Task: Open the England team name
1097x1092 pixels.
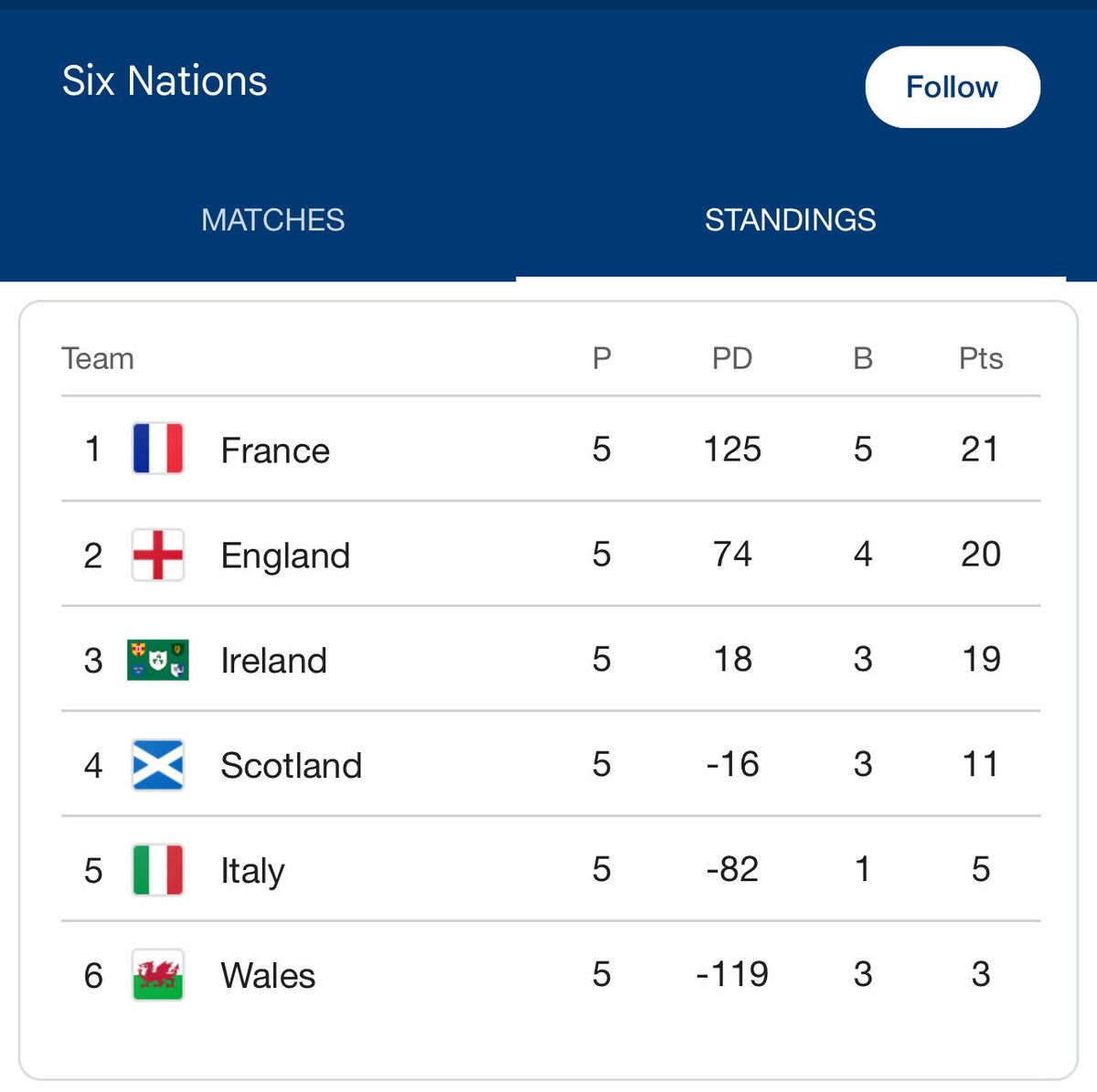Action: (285, 556)
